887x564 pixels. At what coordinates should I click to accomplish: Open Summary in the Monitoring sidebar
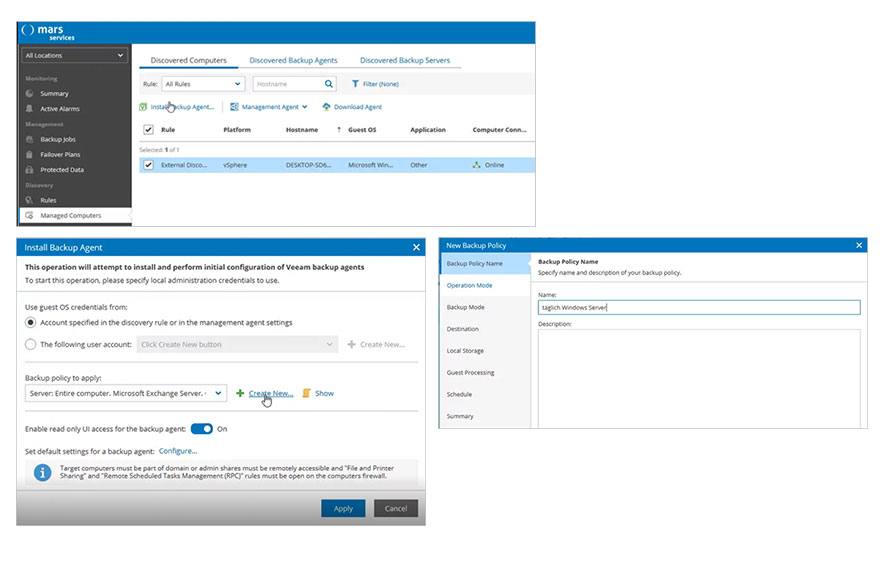point(55,94)
